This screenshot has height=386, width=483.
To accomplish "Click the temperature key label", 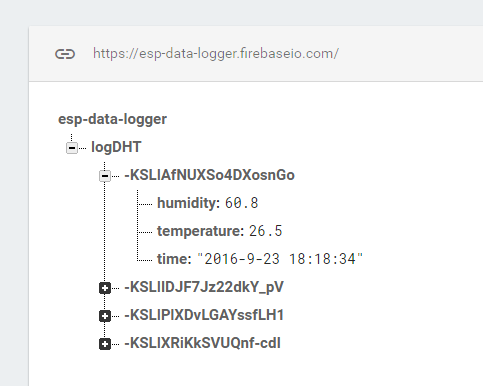I will [x=201, y=231].
